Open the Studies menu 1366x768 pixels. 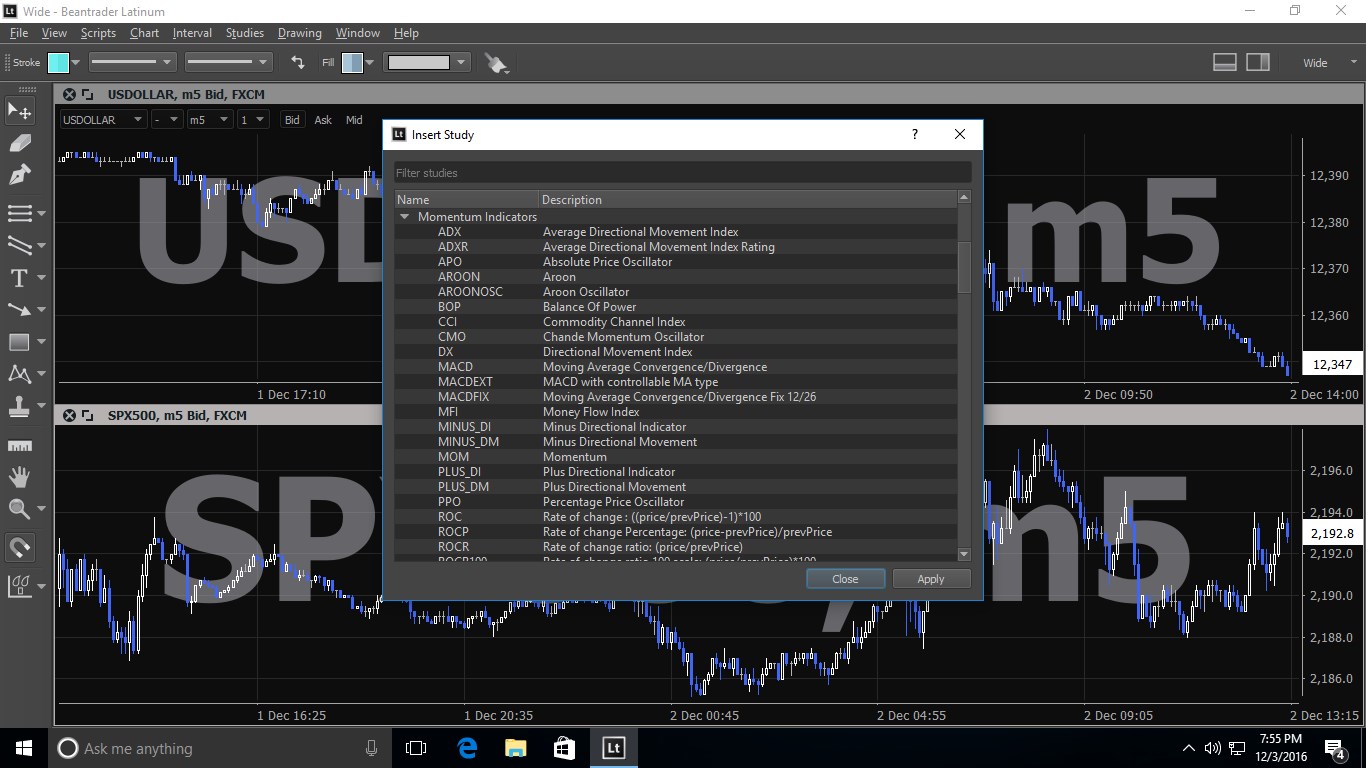coord(245,33)
